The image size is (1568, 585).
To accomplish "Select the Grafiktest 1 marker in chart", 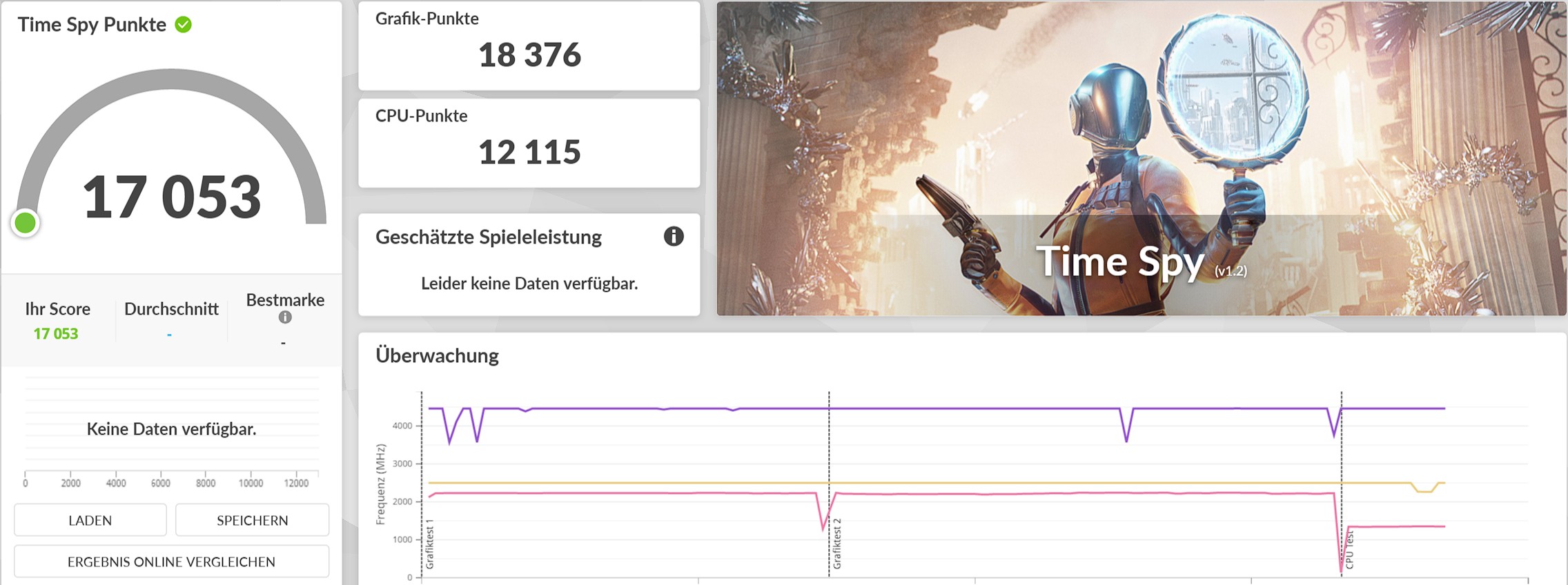I will (430, 544).
